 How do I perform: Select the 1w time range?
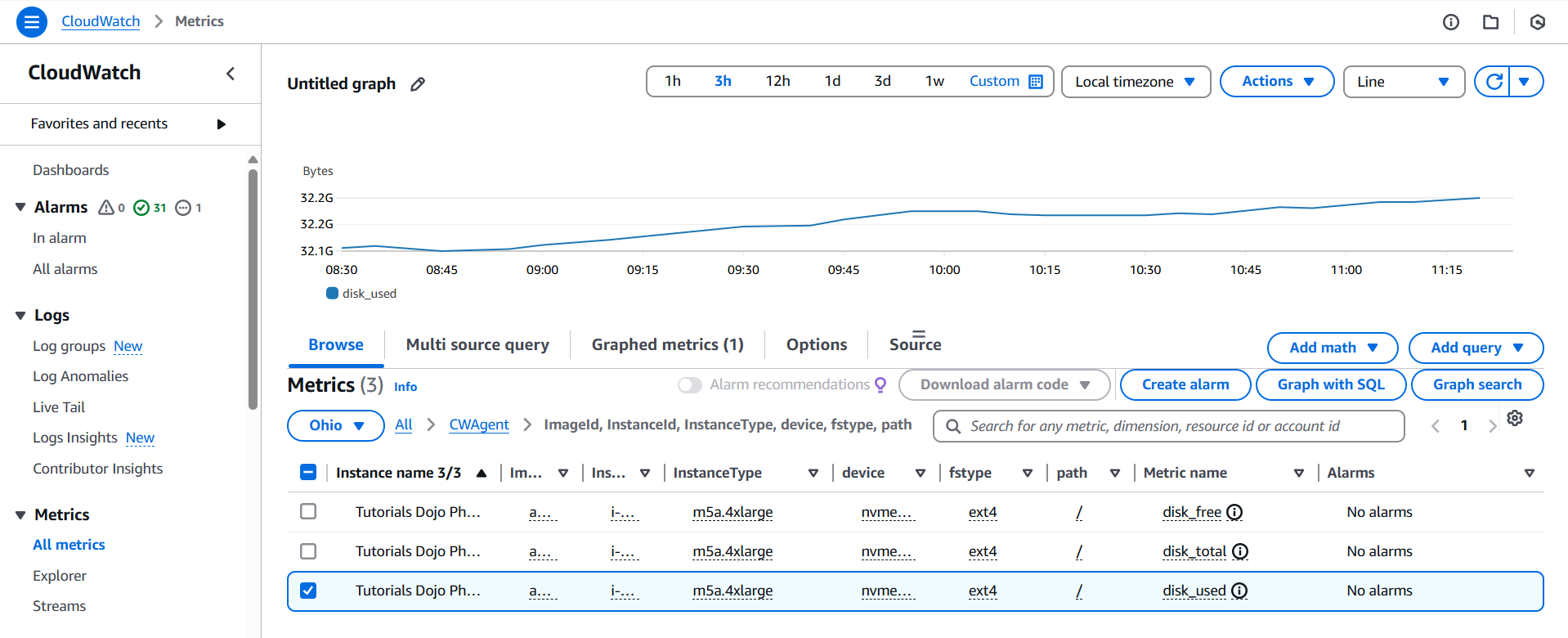tap(934, 81)
